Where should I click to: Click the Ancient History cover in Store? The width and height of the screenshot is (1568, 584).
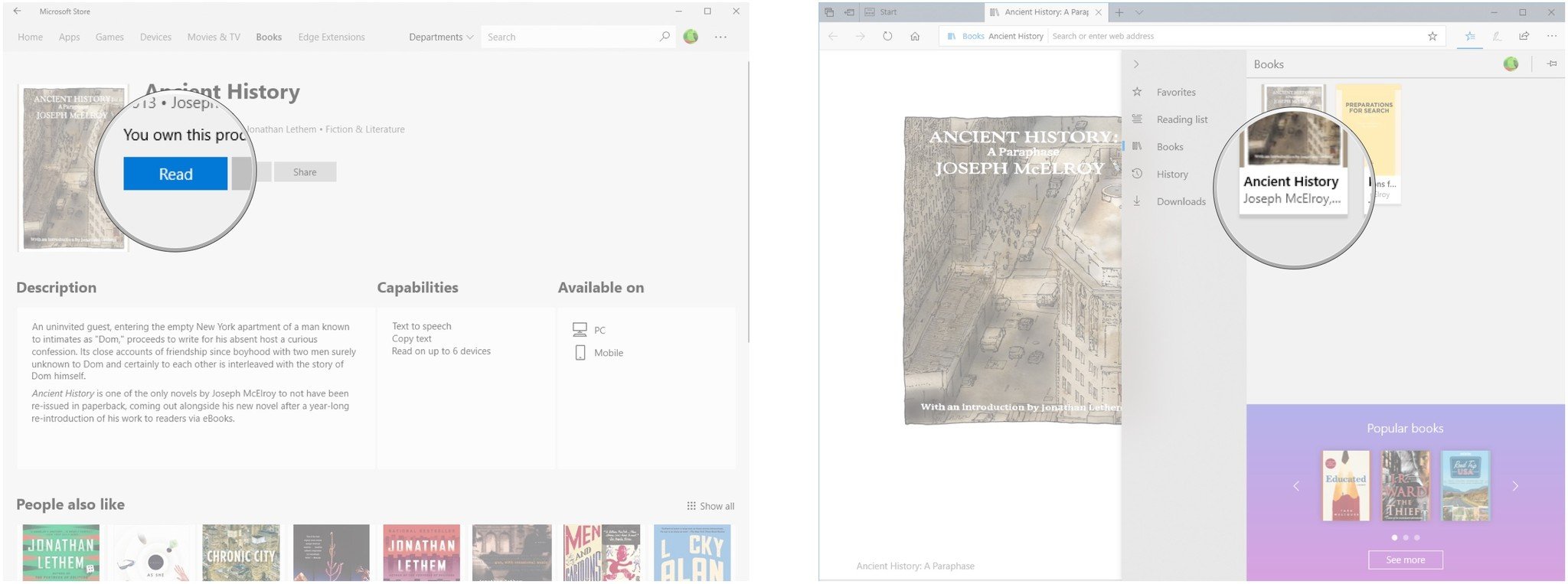[x=73, y=168]
